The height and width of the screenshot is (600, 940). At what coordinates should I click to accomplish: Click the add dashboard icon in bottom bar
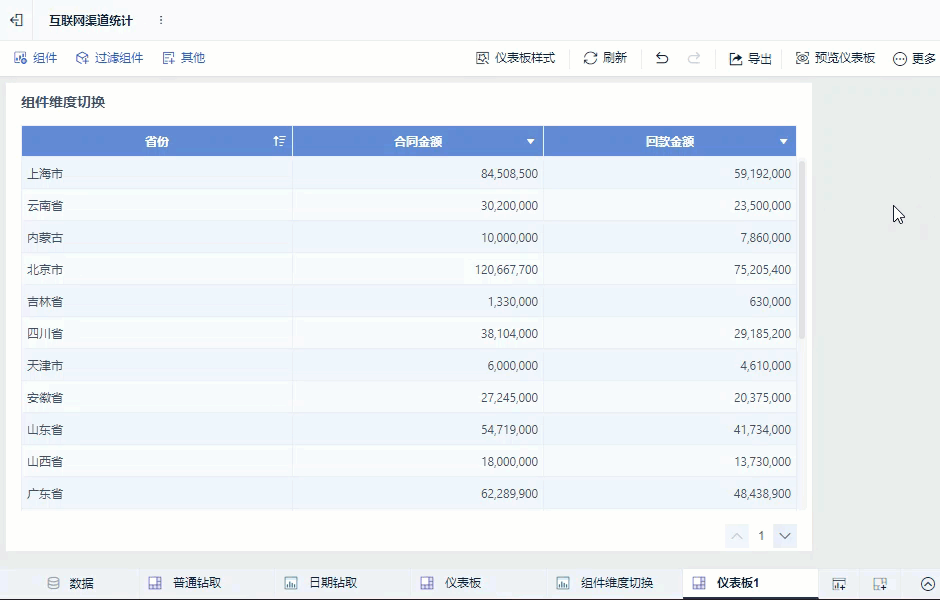click(x=879, y=584)
